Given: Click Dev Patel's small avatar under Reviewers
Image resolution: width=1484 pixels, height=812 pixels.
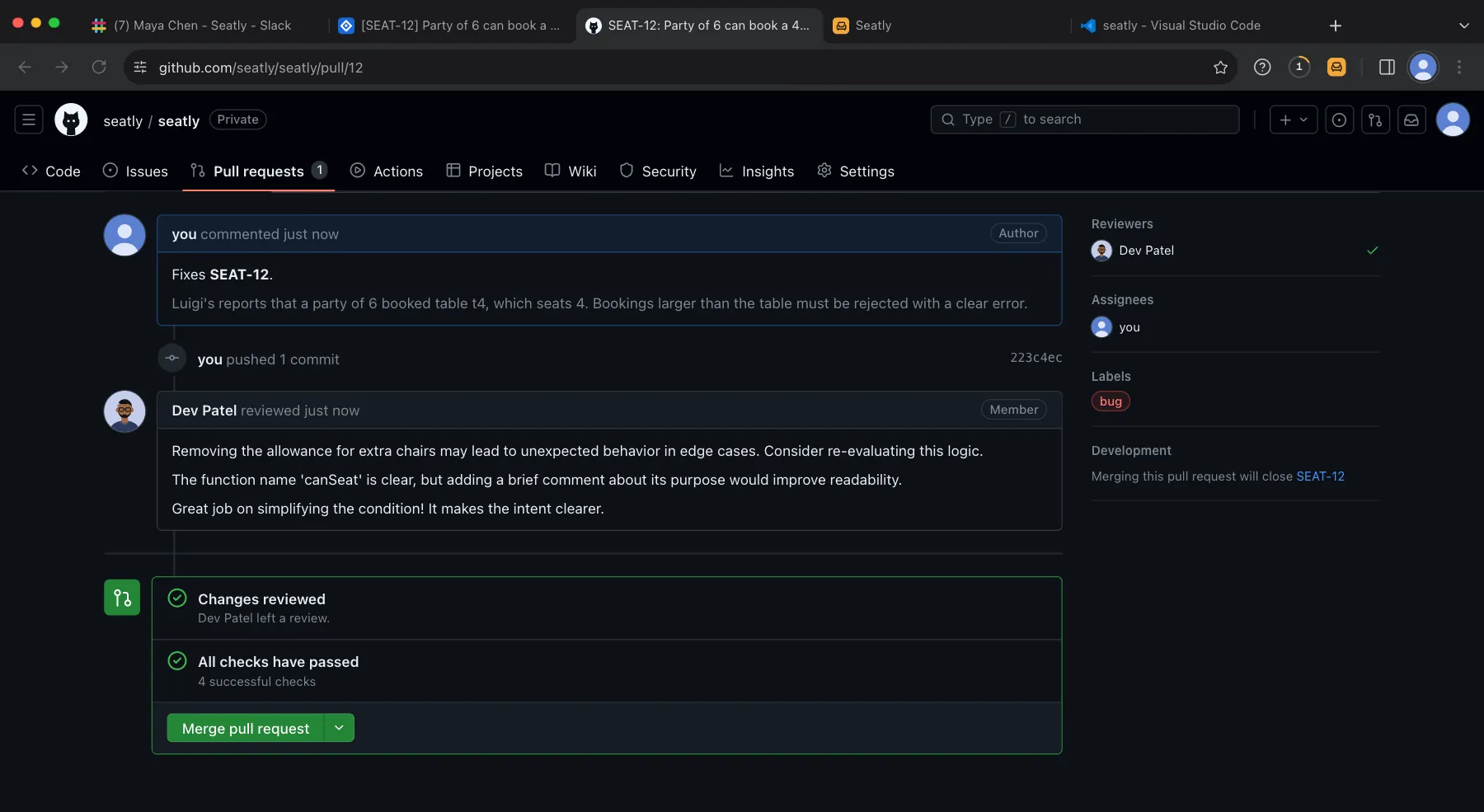Looking at the screenshot, I should coord(1101,251).
